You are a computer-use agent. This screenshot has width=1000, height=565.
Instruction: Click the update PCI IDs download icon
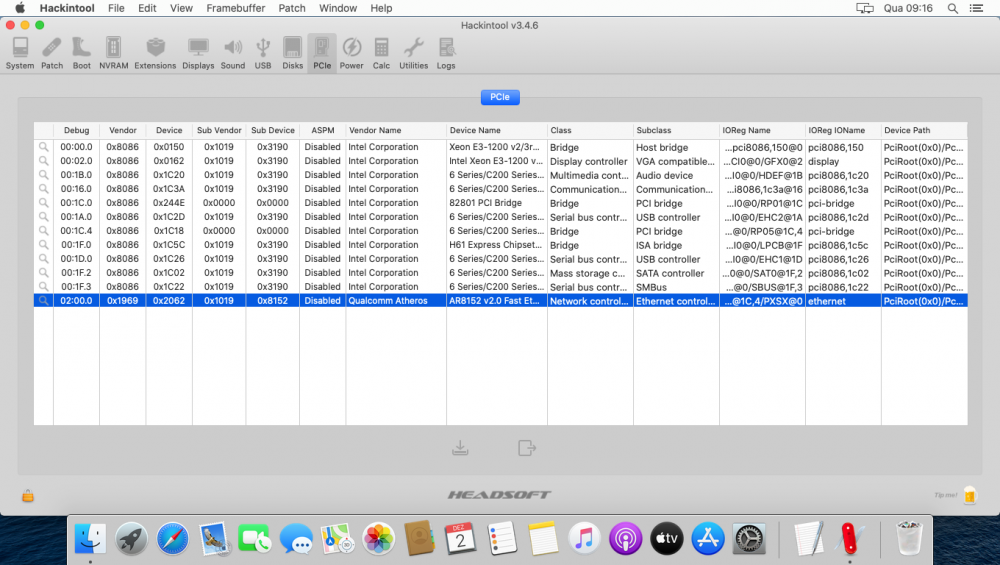(460, 448)
